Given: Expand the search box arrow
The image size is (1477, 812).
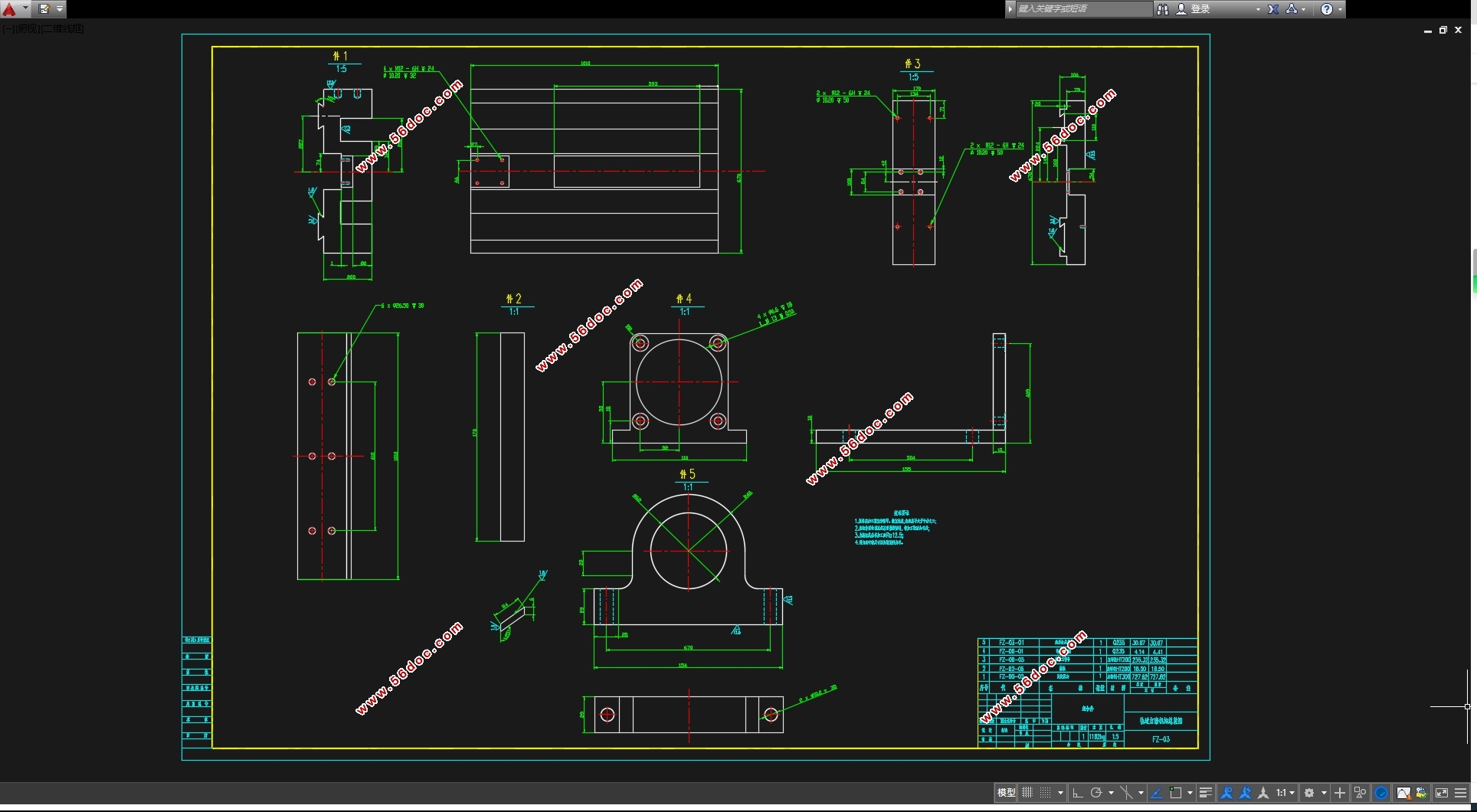Looking at the screenshot, I should click(x=1010, y=9).
